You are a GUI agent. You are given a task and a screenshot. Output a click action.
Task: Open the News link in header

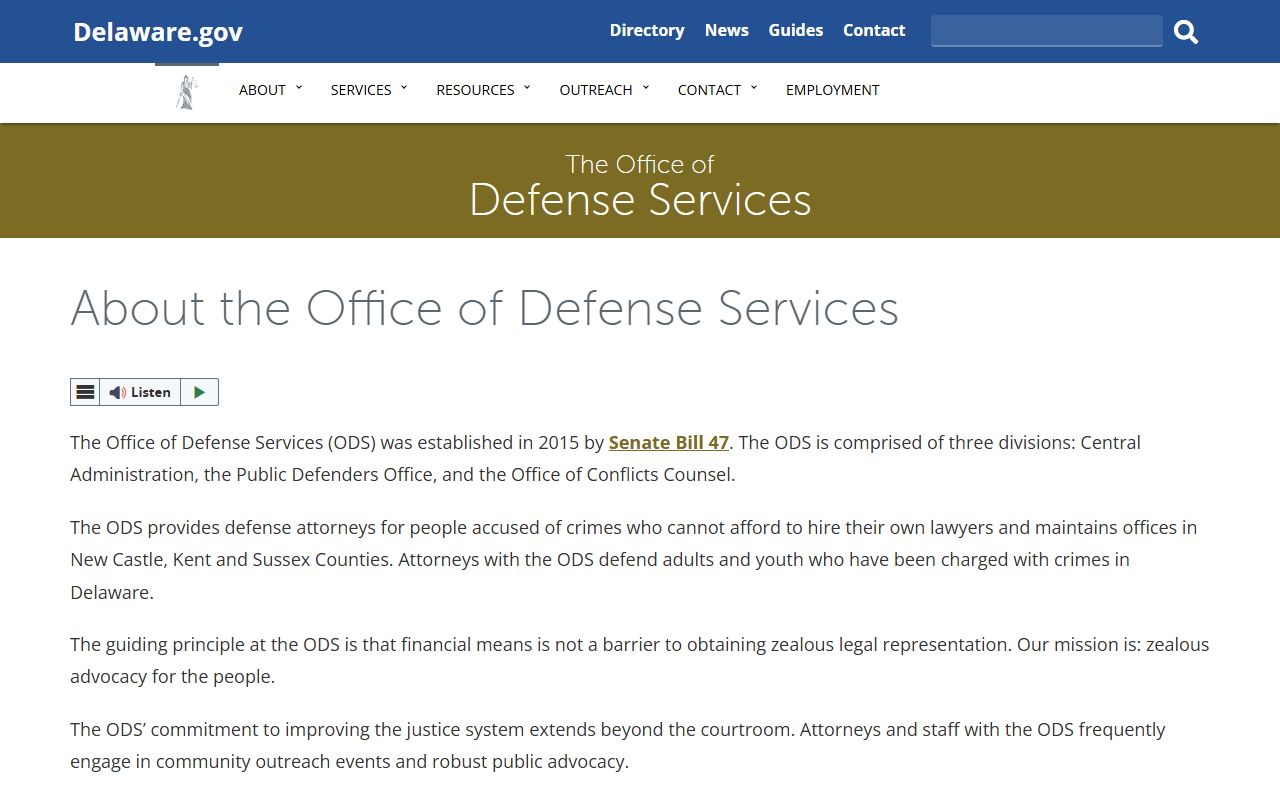pos(727,30)
